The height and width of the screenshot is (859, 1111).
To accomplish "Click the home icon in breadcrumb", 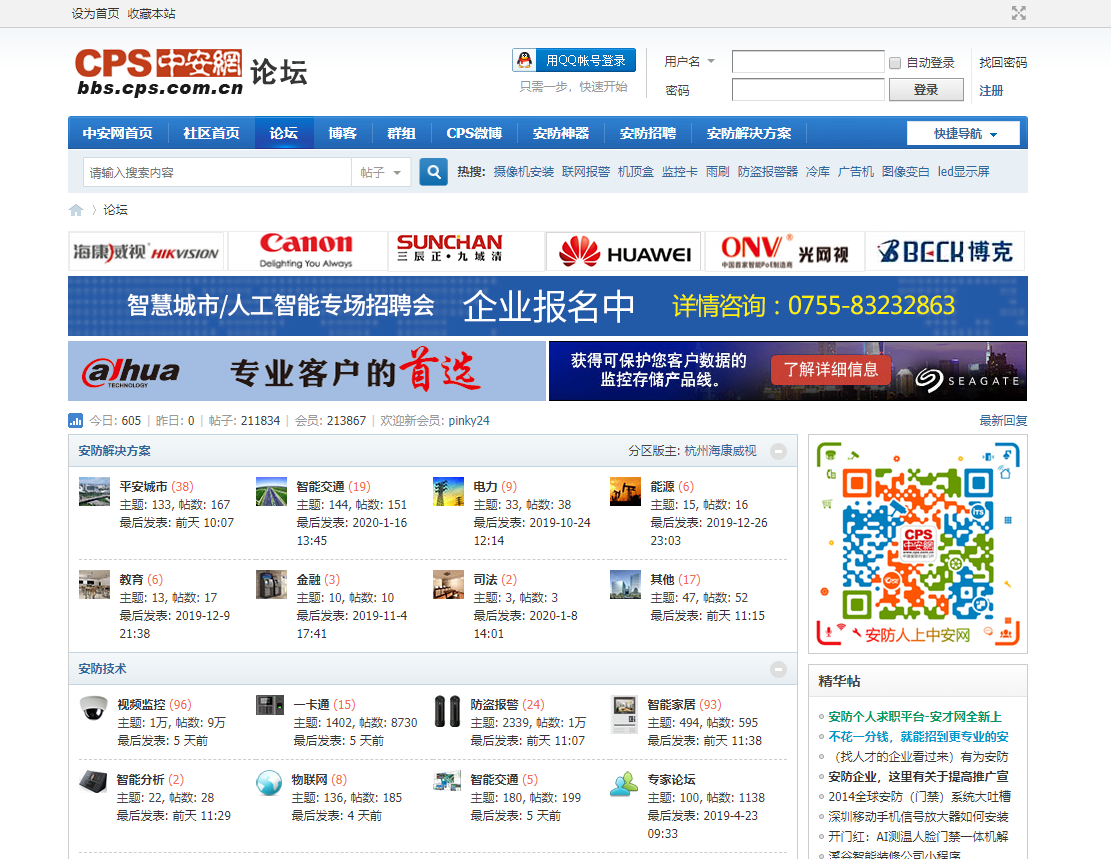I will click(x=76, y=210).
